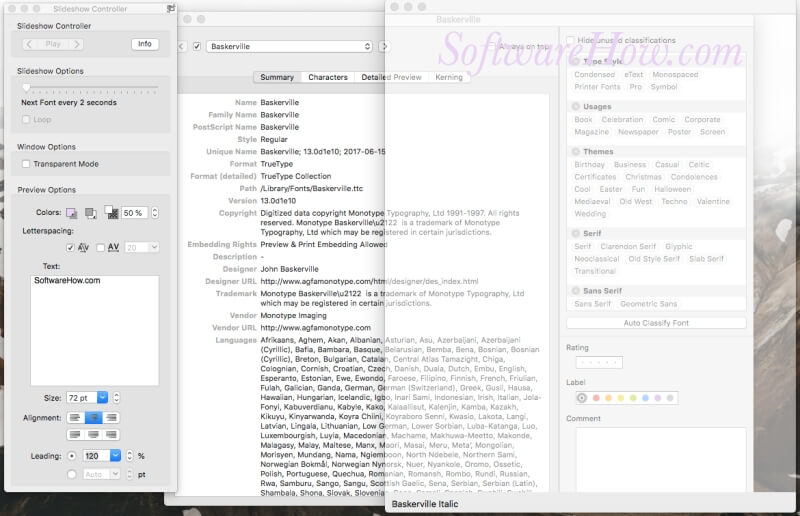Select the Christmas theme tag
Screen dimensions: 800x516
[643, 177]
